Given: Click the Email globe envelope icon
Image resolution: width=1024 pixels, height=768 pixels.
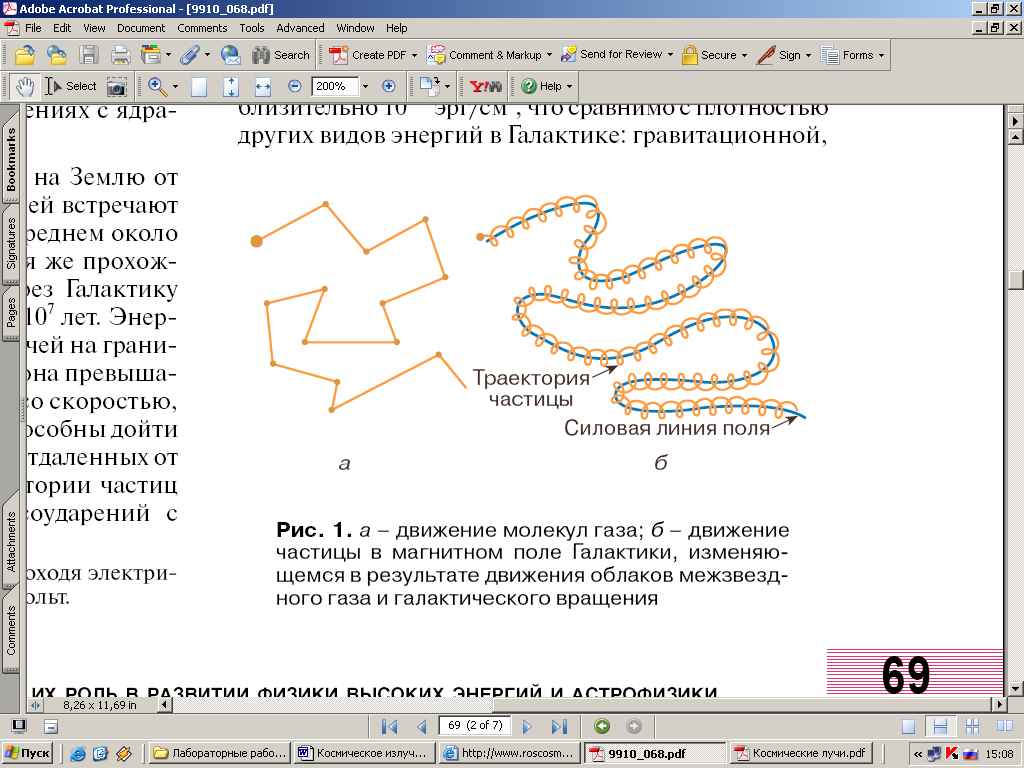Looking at the screenshot, I should pyautogui.click(x=231, y=55).
